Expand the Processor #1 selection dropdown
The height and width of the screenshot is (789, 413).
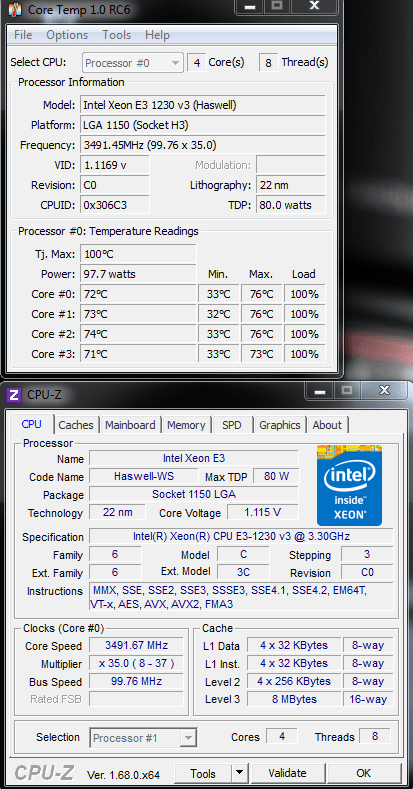coord(143,738)
